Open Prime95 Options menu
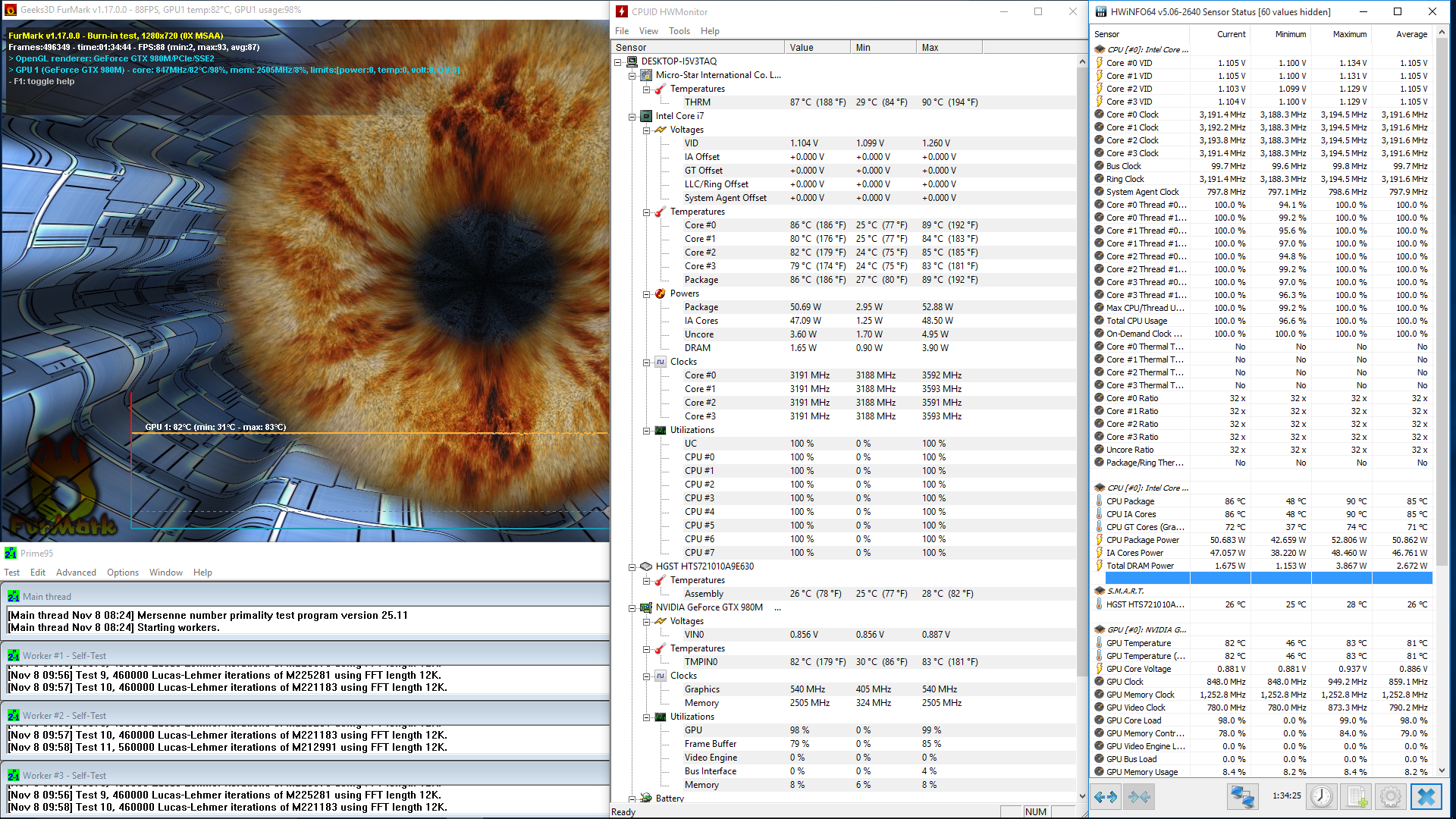Image resolution: width=1456 pixels, height=819 pixels. pos(123,573)
